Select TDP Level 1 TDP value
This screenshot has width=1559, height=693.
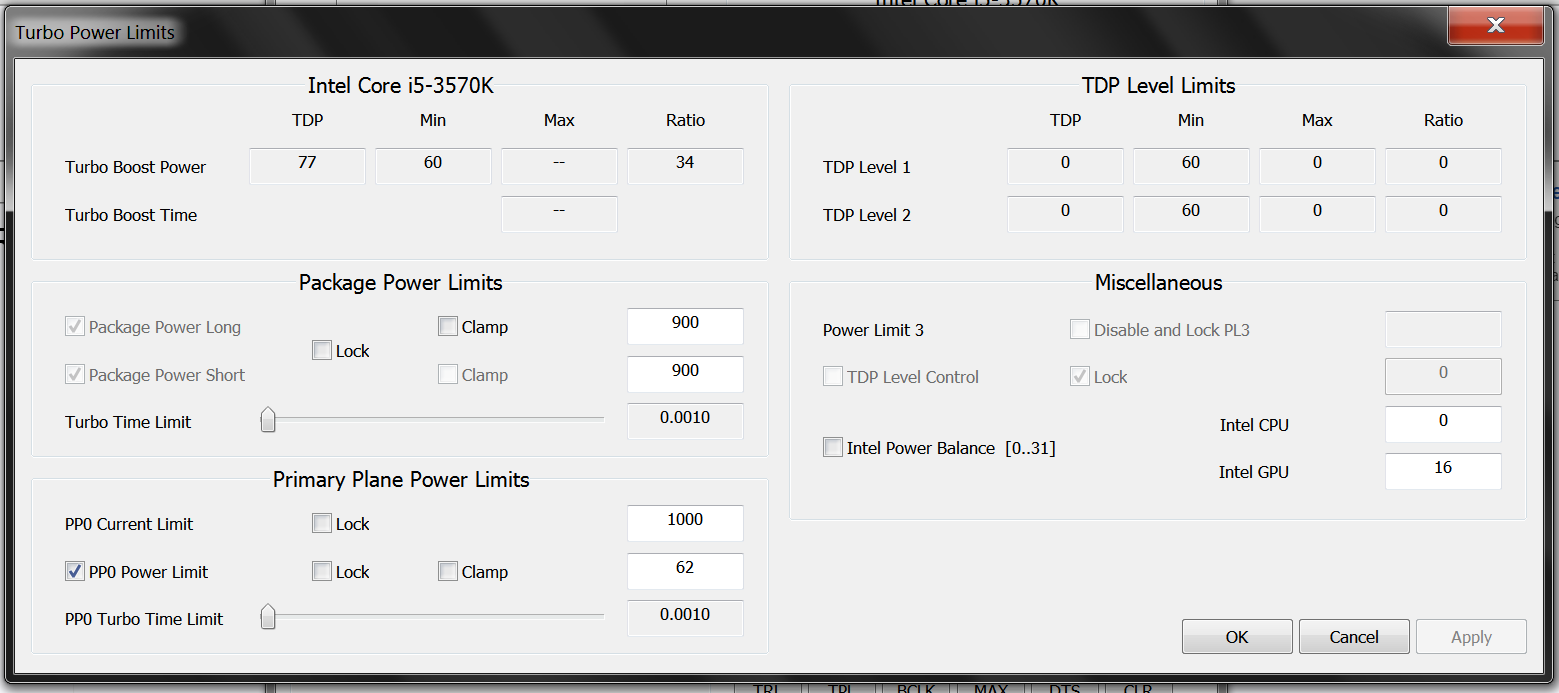click(x=1065, y=166)
